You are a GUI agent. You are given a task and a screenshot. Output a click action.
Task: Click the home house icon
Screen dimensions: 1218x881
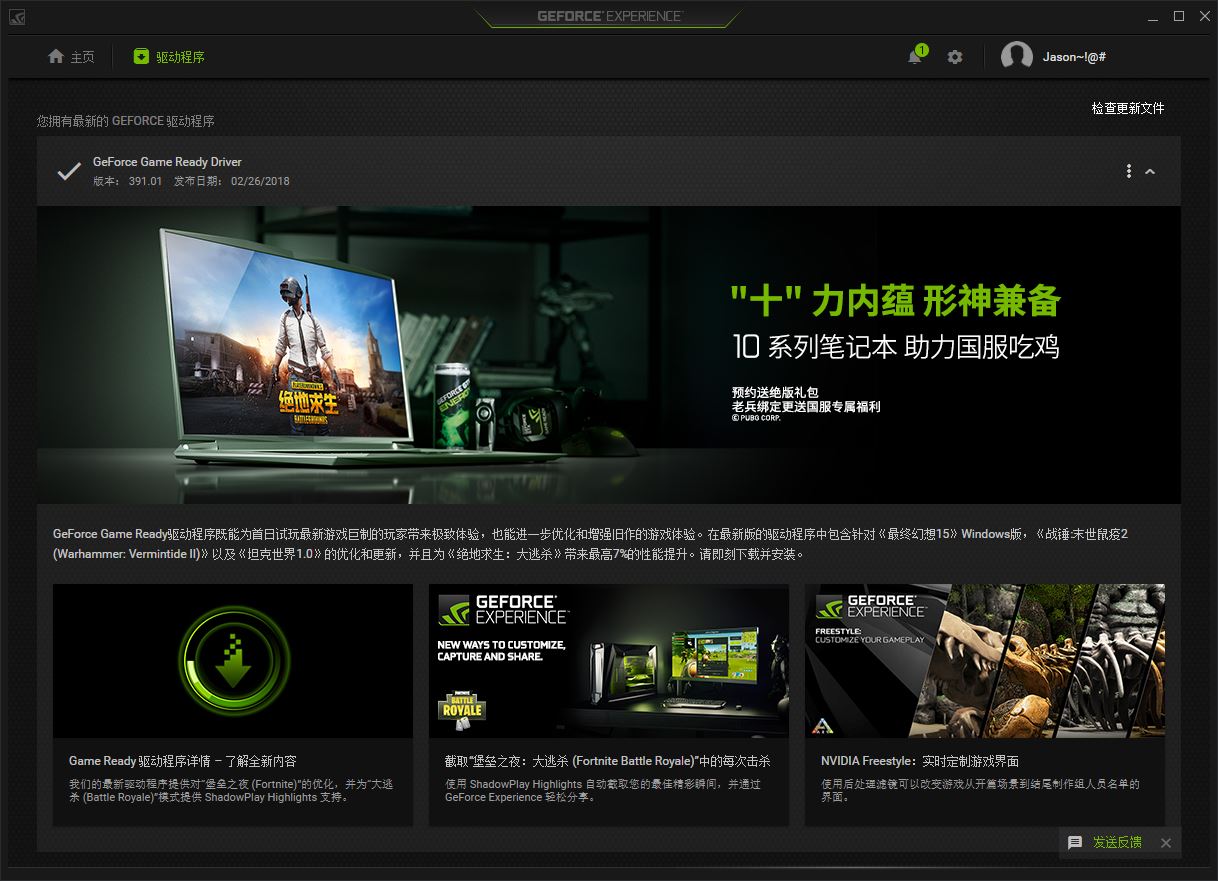pyautogui.click(x=56, y=57)
